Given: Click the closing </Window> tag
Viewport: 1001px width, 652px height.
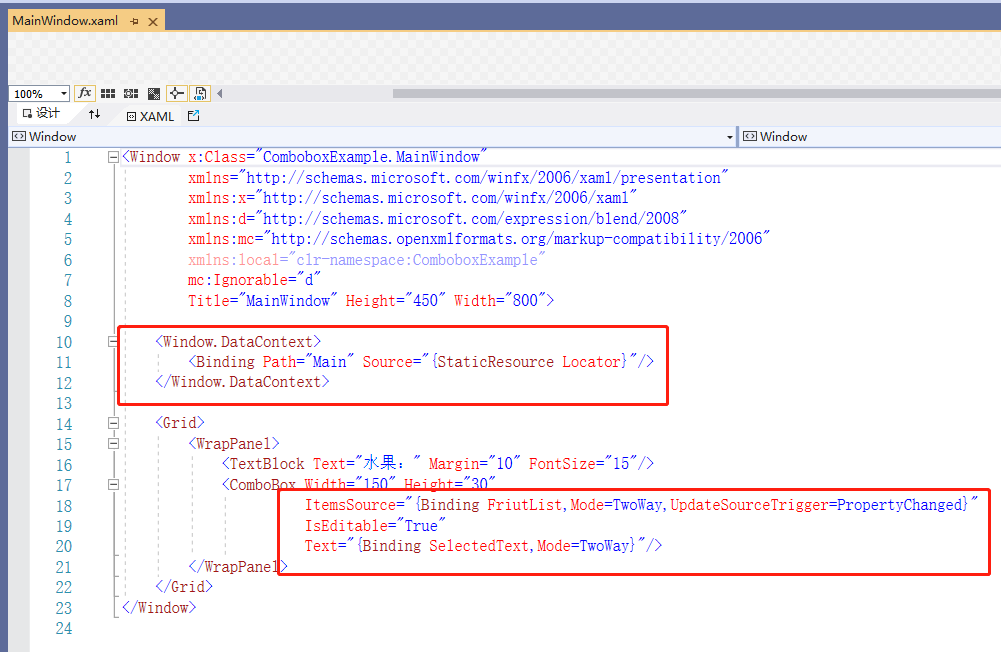Looking at the screenshot, I should click(159, 607).
